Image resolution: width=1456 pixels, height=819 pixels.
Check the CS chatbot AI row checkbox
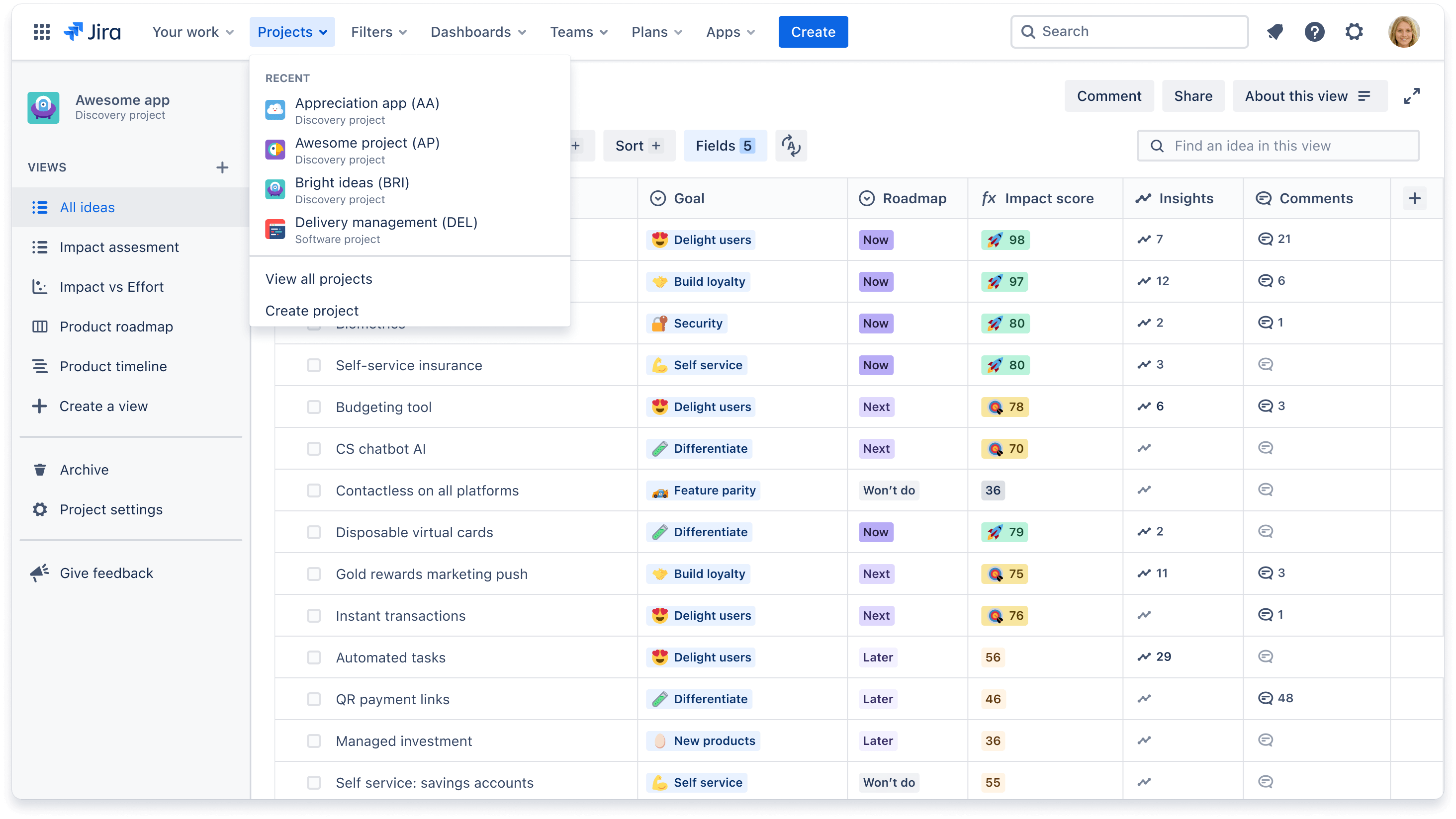pos(314,448)
